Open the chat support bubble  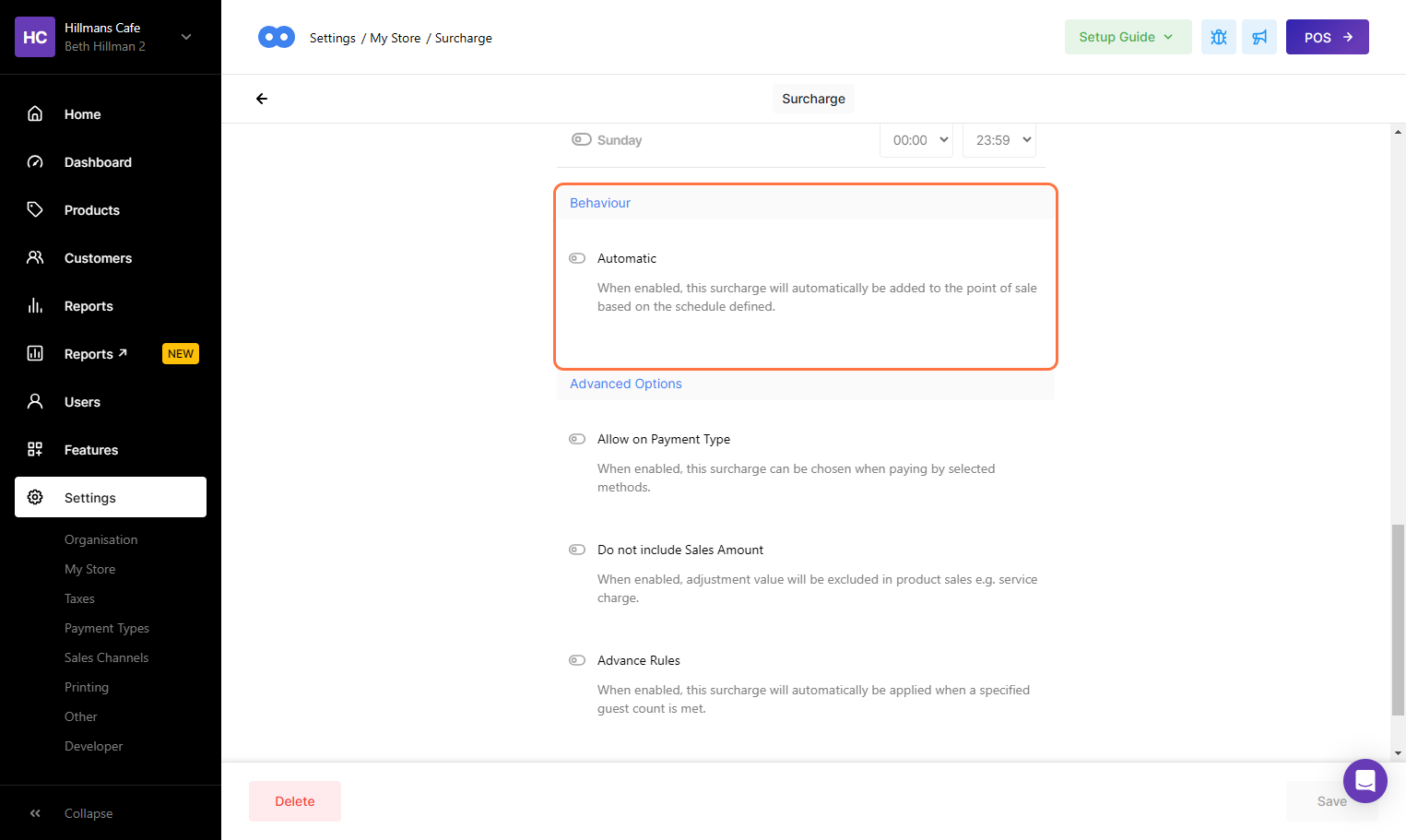point(1365,781)
